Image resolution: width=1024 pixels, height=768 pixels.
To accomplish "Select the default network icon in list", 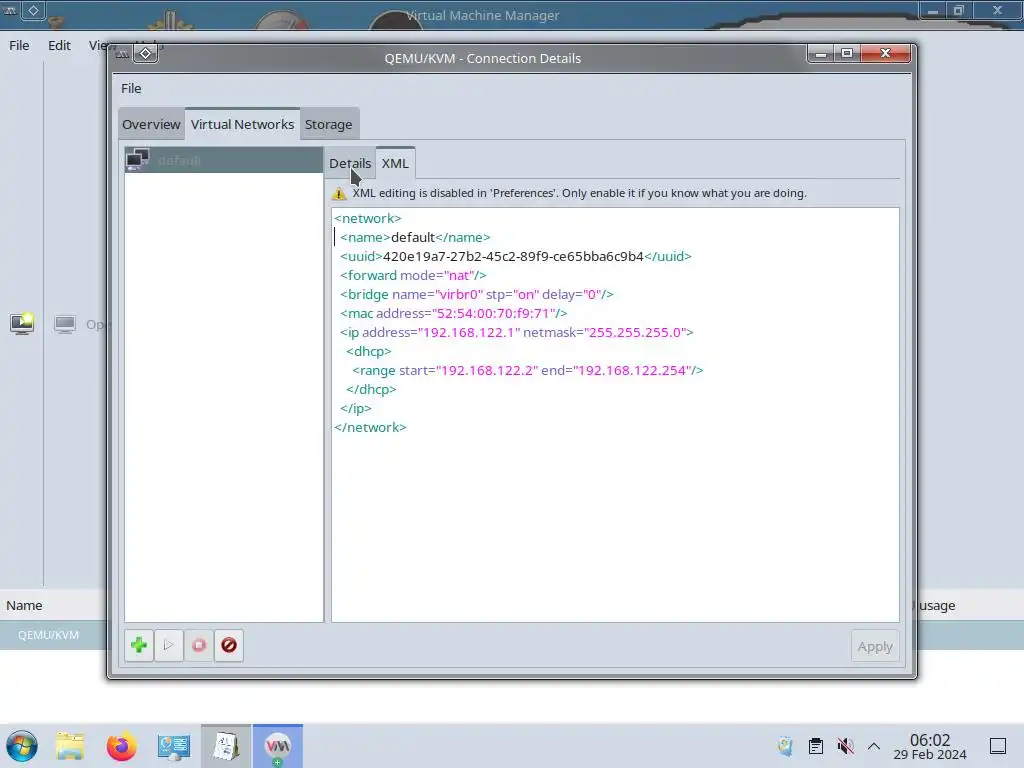I will pos(138,159).
